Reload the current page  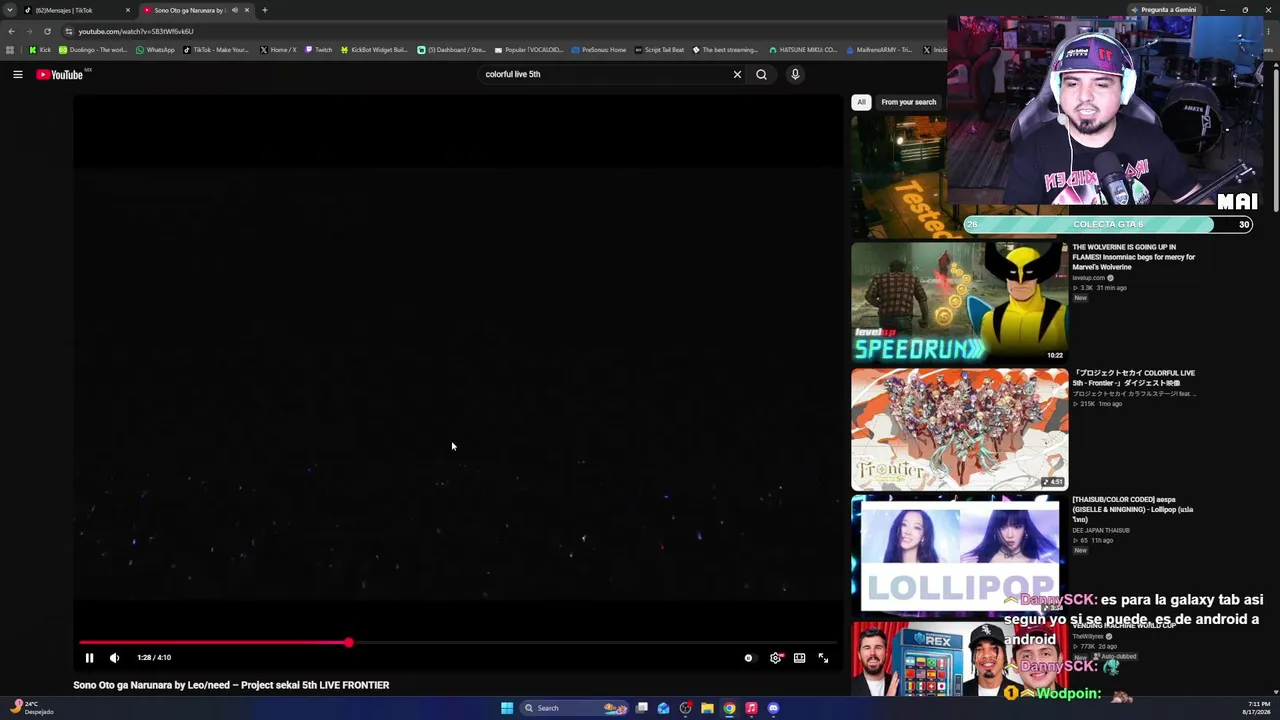coord(47,31)
